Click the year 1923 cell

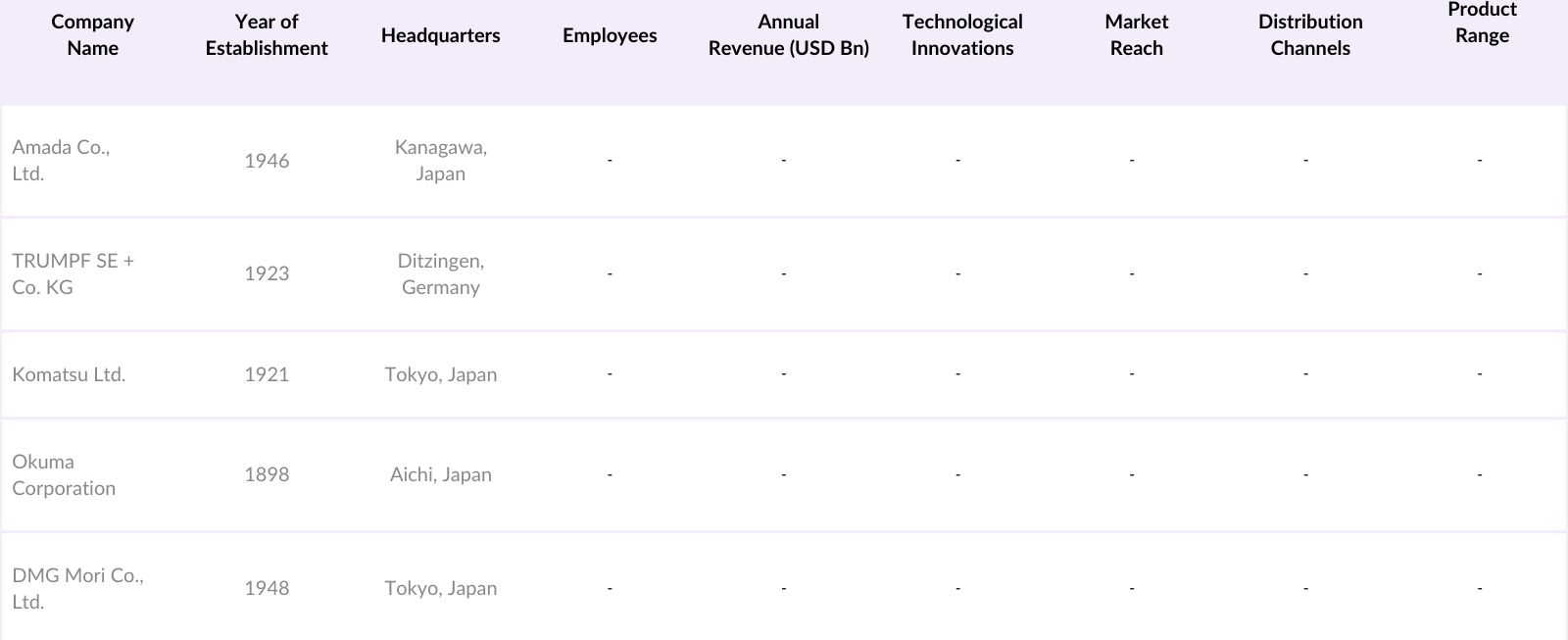pyautogui.click(x=267, y=274)
